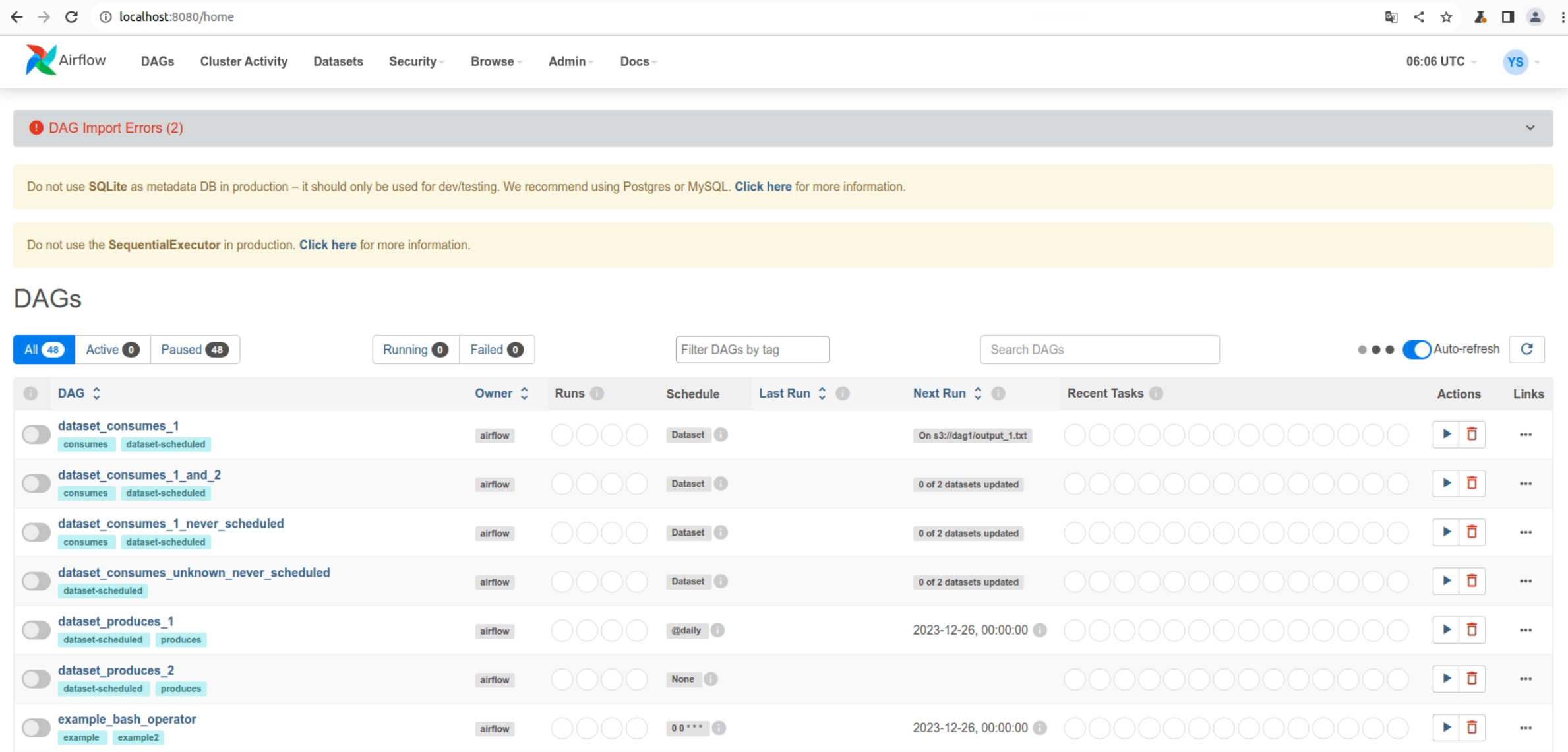Select the Paused filter tab

(195, 349)
